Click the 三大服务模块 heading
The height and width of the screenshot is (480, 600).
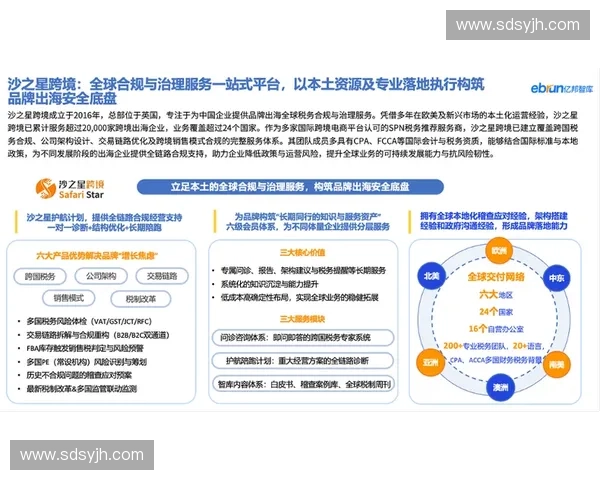click(302, 319)
